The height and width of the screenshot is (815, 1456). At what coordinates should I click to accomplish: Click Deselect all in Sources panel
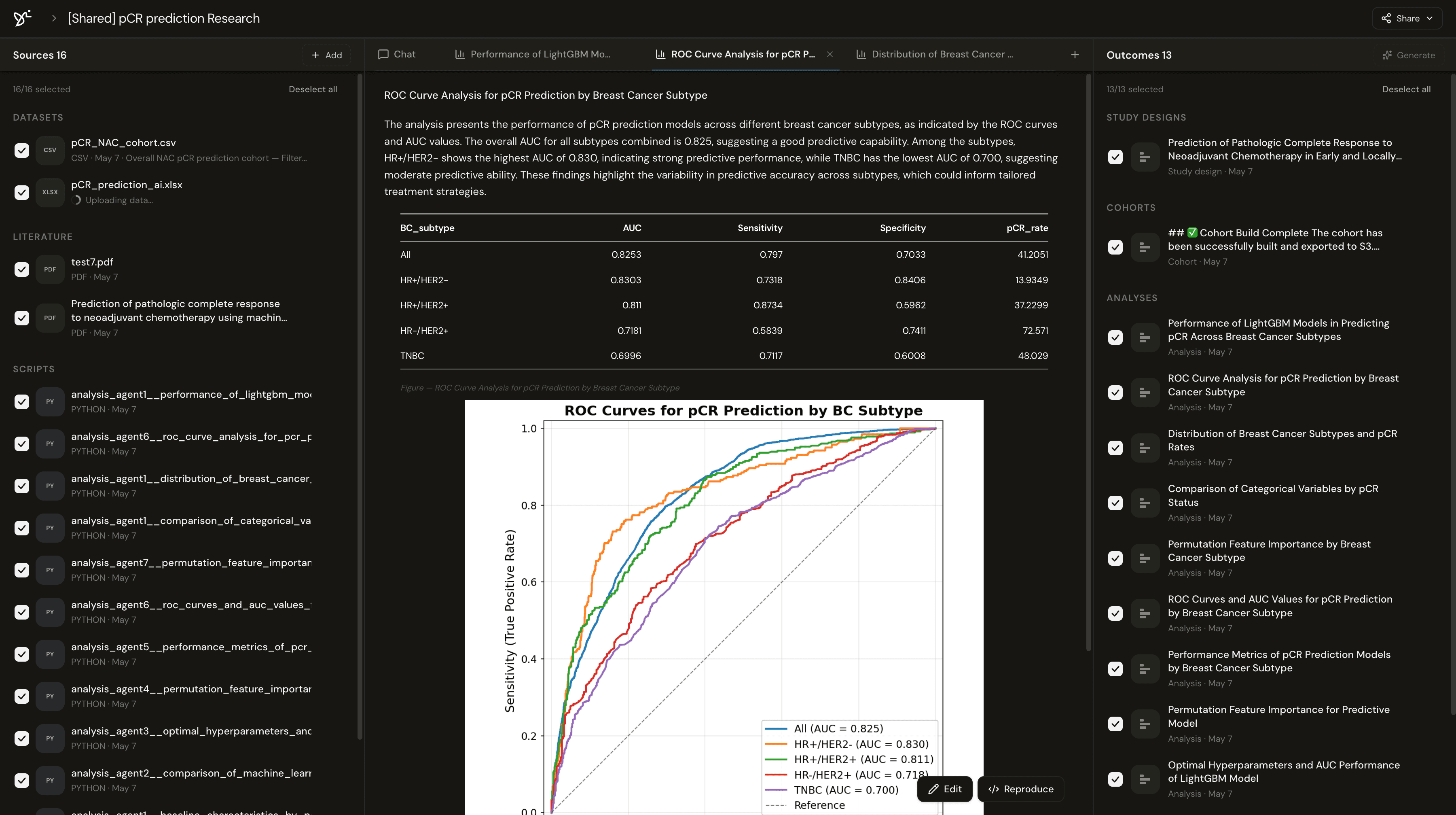pyautogui.click(x=313, y=89)
